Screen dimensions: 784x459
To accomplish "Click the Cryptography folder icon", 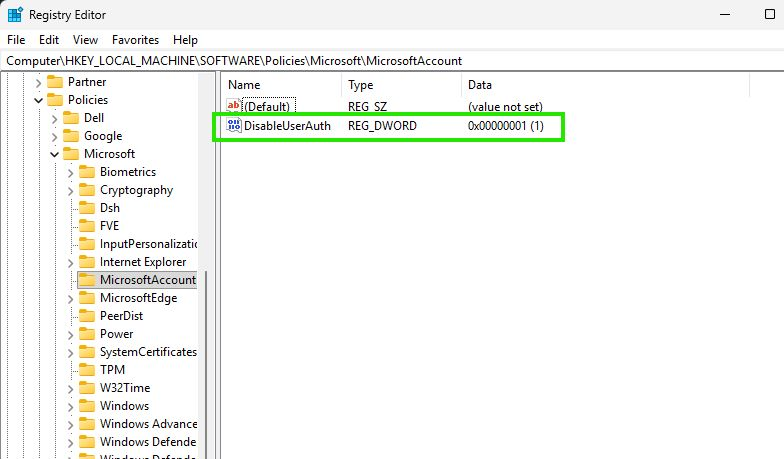I will coord(87,190).
